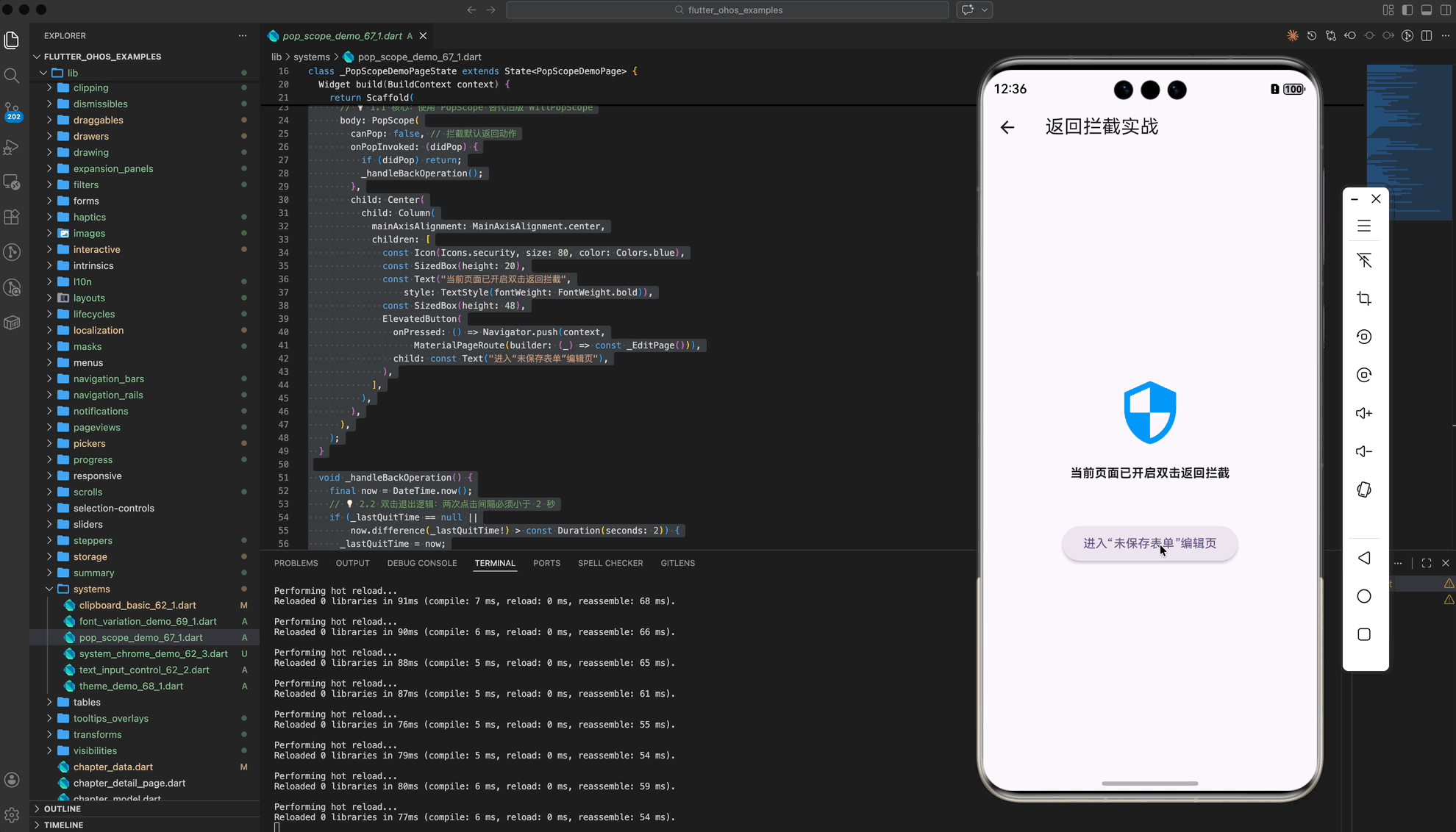Viewport: 1456px width, 832px height.
Task: Toggle primary sidebar layout icon in title bar
Action: [x=1407, y=10]
